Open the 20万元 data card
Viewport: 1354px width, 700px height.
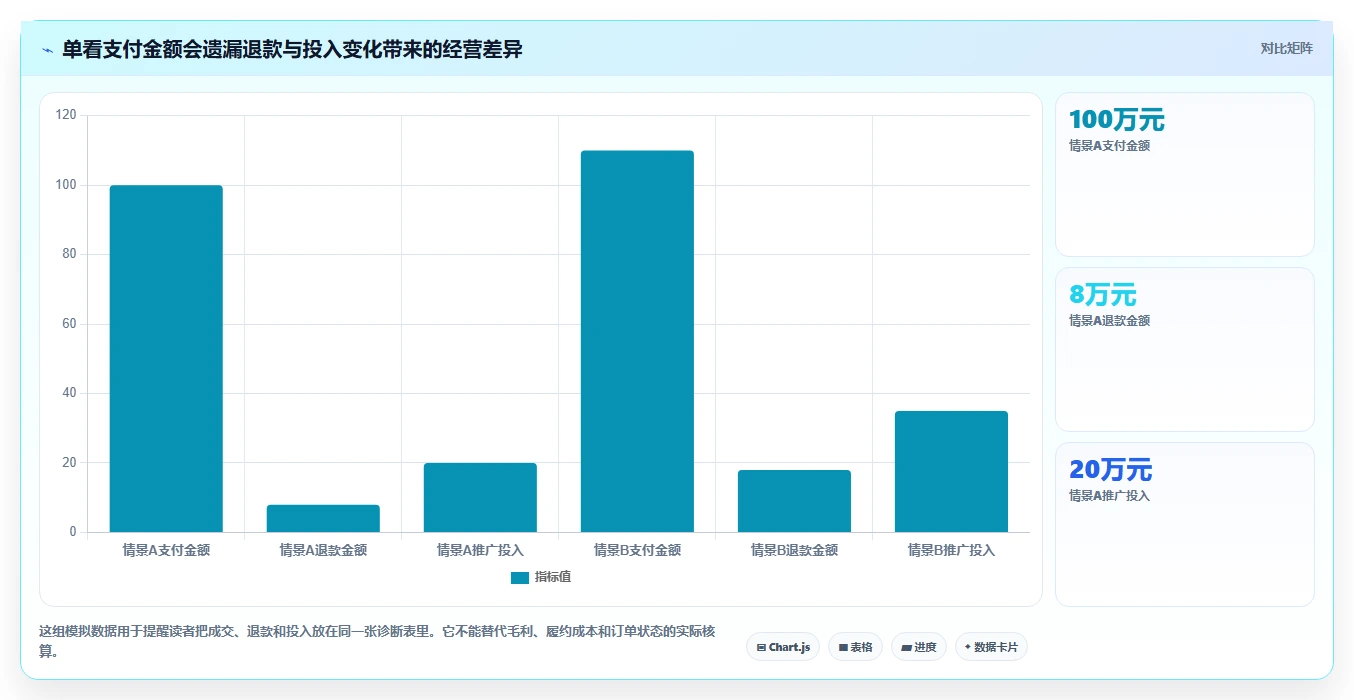pyautogui.click(x=1185, y=524)
